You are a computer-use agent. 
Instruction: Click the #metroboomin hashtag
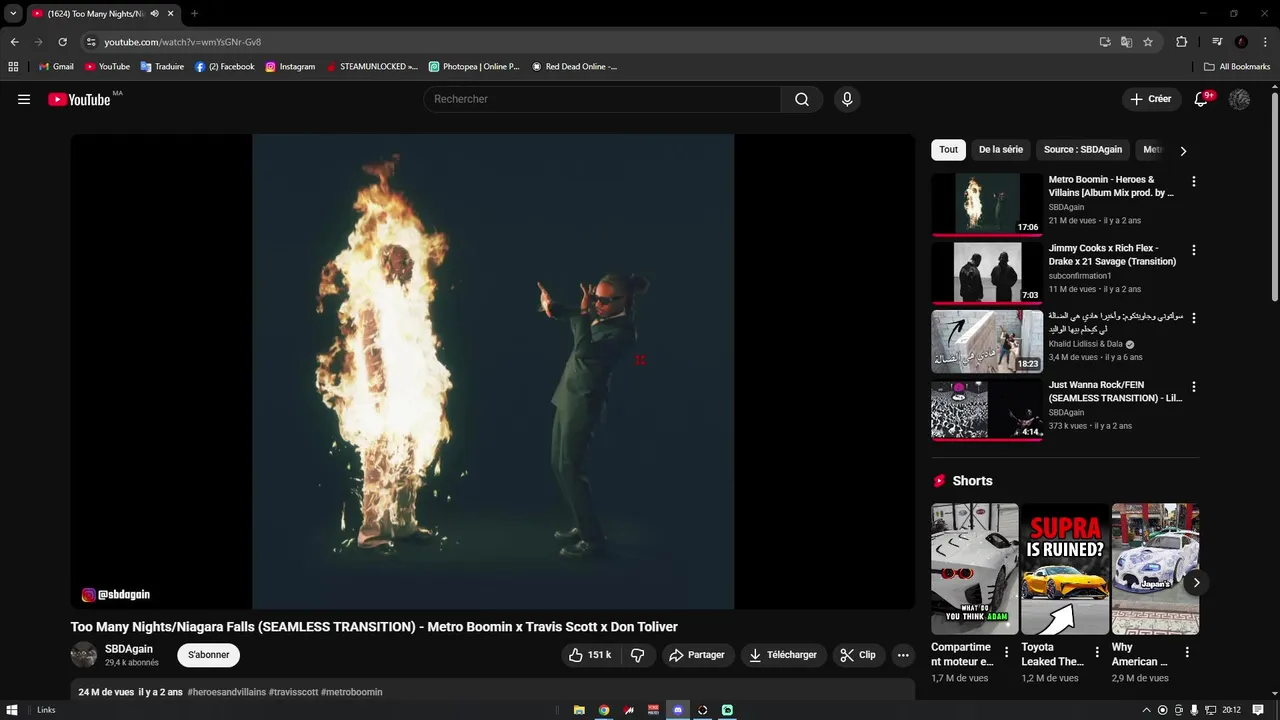pyautogui.click(x=352, y=692)
